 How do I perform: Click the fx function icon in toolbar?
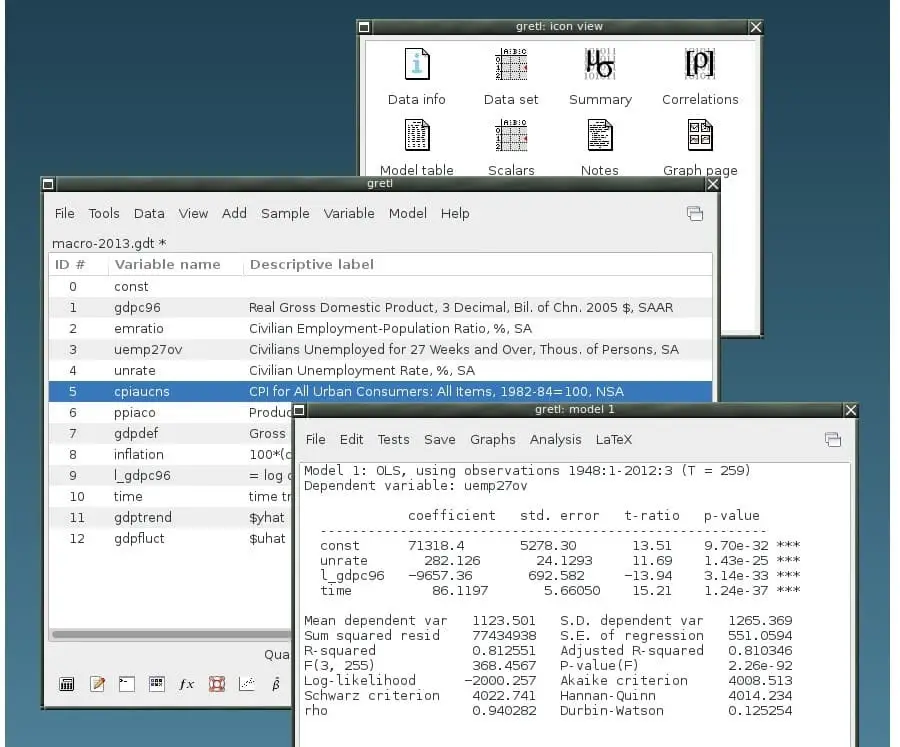(x=186, y=684)
